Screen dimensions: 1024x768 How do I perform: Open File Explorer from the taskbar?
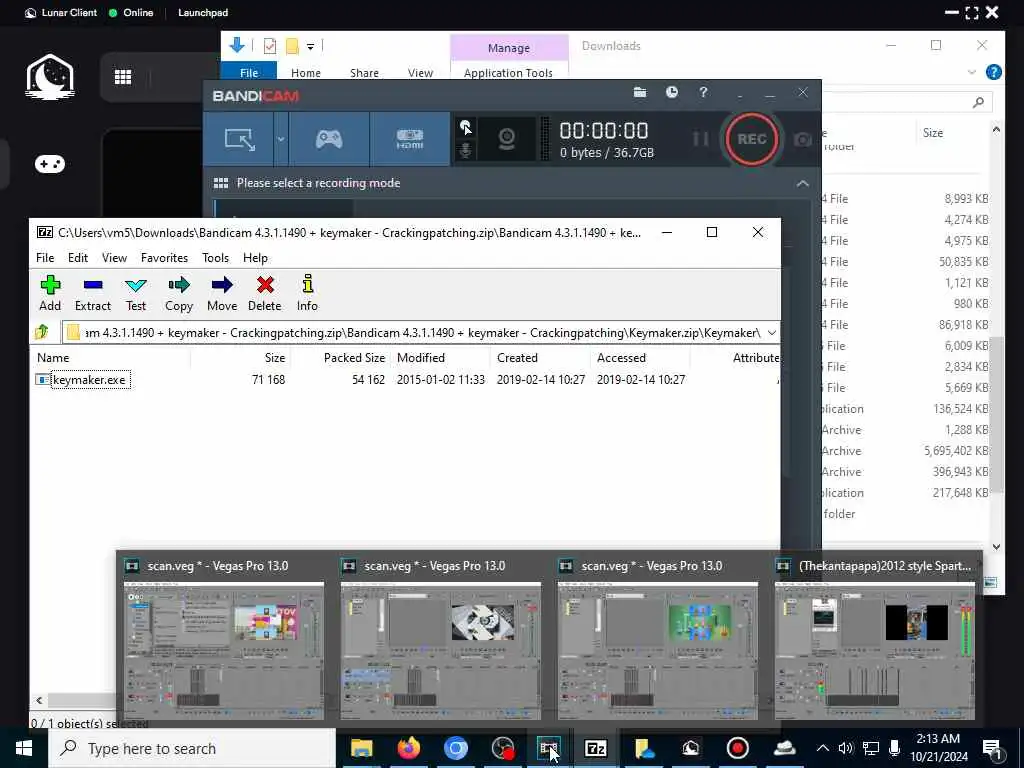coord(361,748)
